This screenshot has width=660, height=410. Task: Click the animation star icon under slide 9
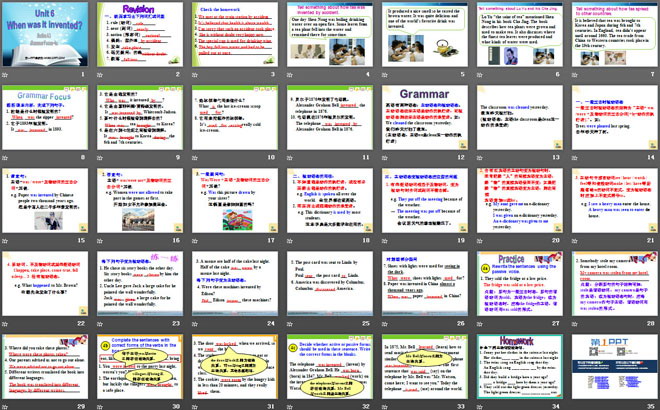(100, 158)
